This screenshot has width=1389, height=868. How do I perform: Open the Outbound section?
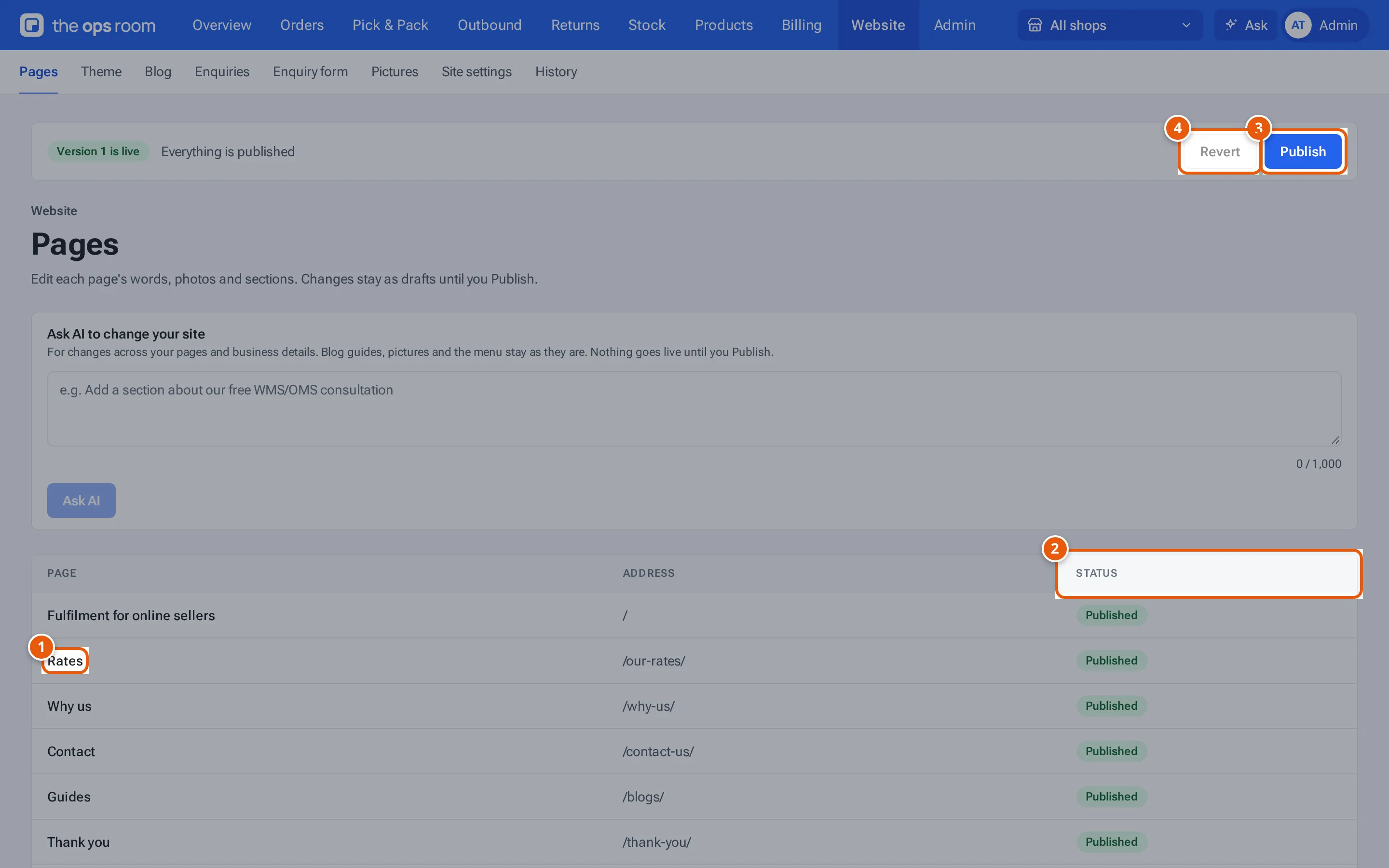(x=490, y=25)
